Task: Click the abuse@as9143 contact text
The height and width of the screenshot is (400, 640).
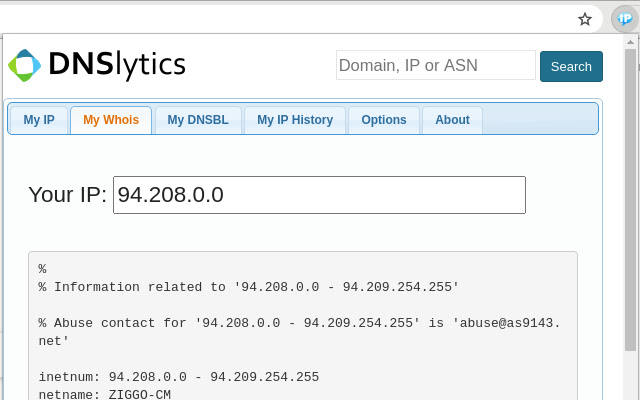Action: click(x=506, y=323)
